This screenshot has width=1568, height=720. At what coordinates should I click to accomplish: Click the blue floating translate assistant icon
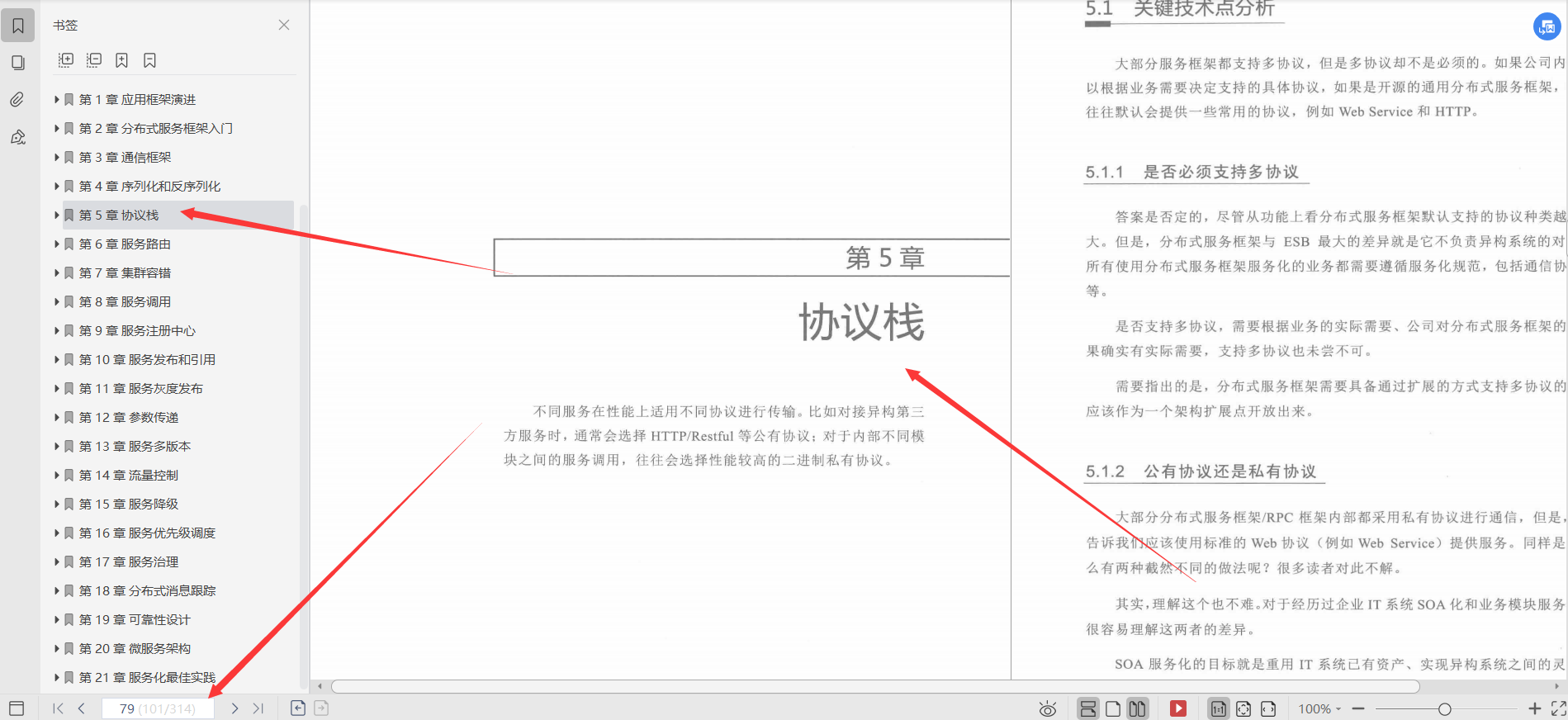tap(1547, 26)
